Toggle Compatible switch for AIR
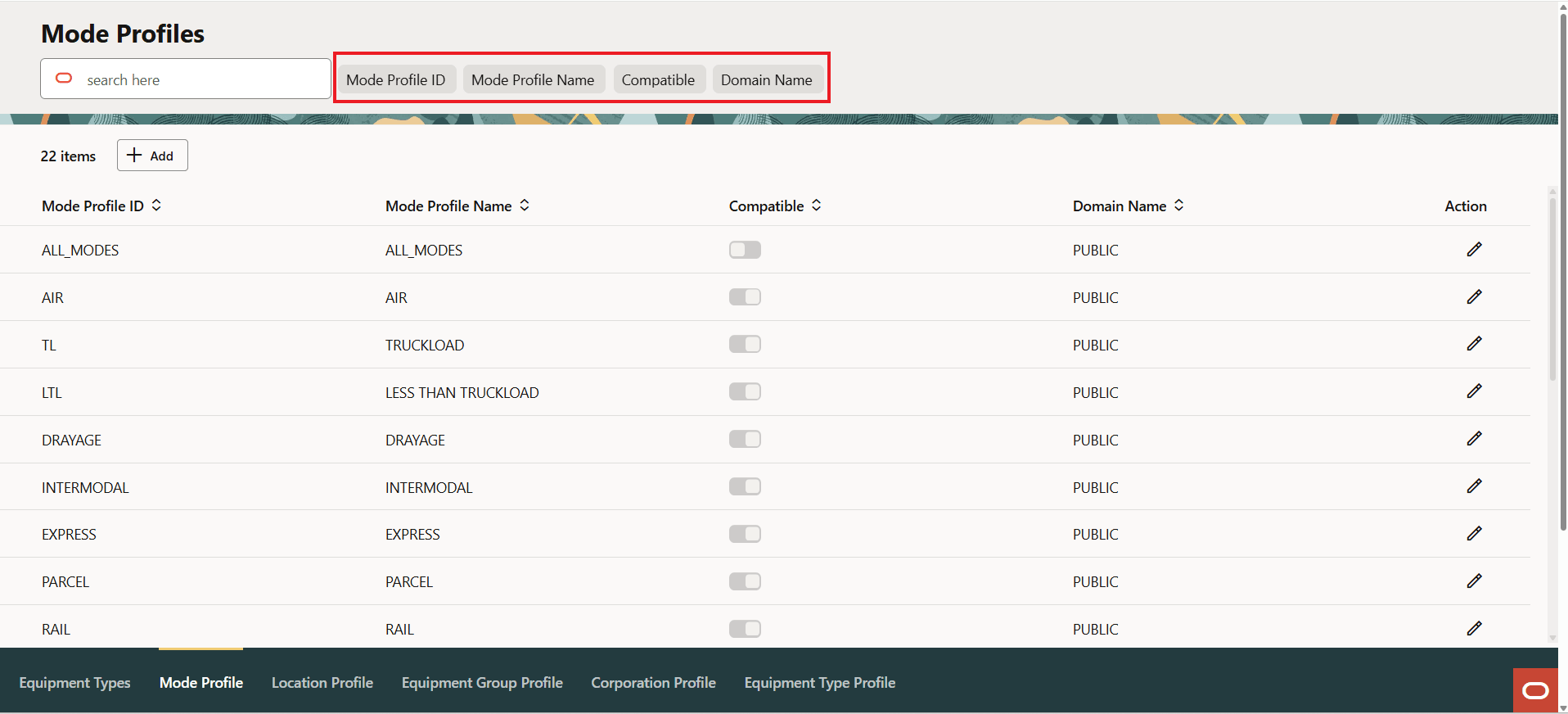 [745, 297]
